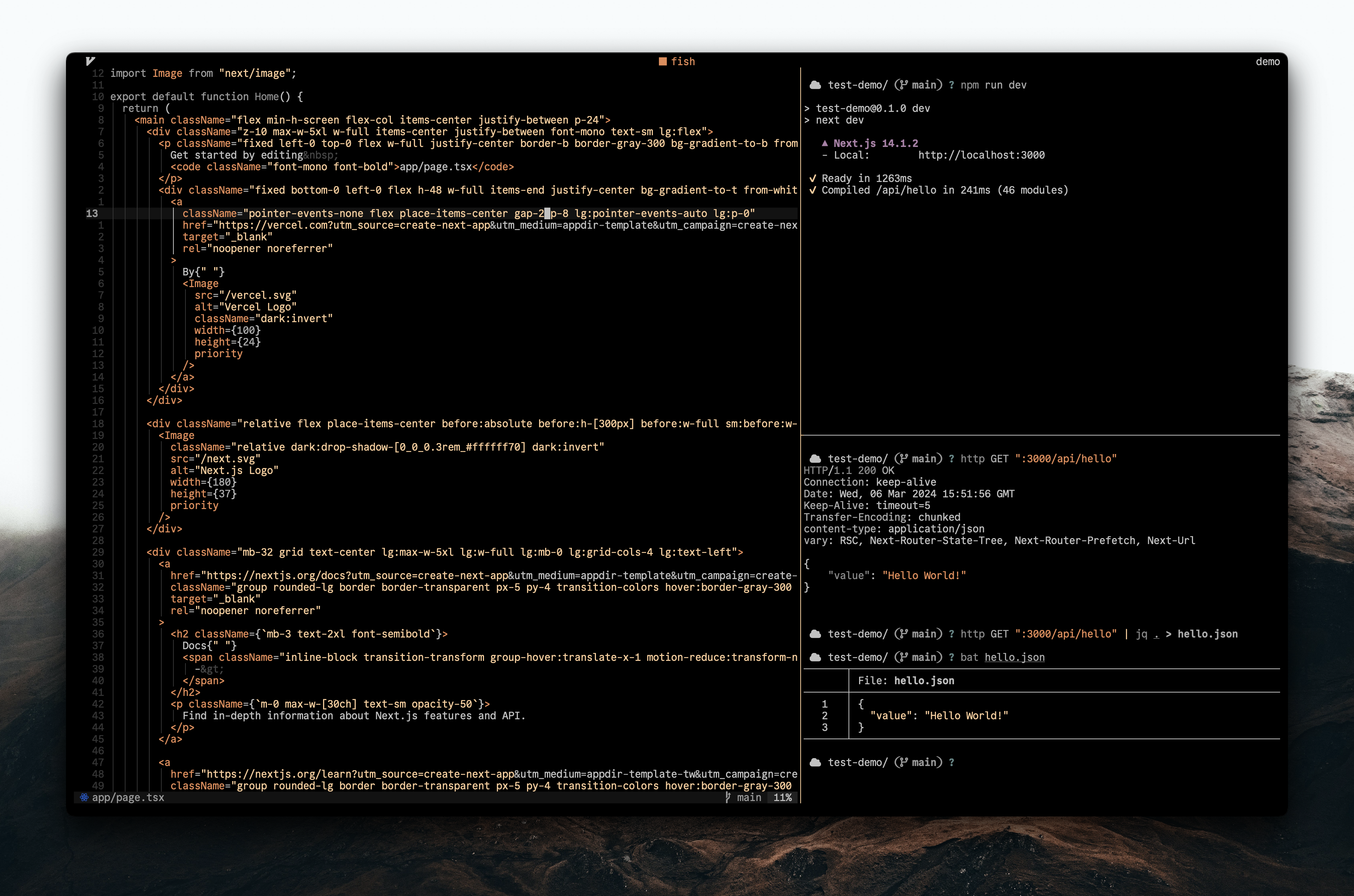Click the checkmark next to Ready in 1263ms
This screenshot has width=1354, height=896.
(812, 178)
